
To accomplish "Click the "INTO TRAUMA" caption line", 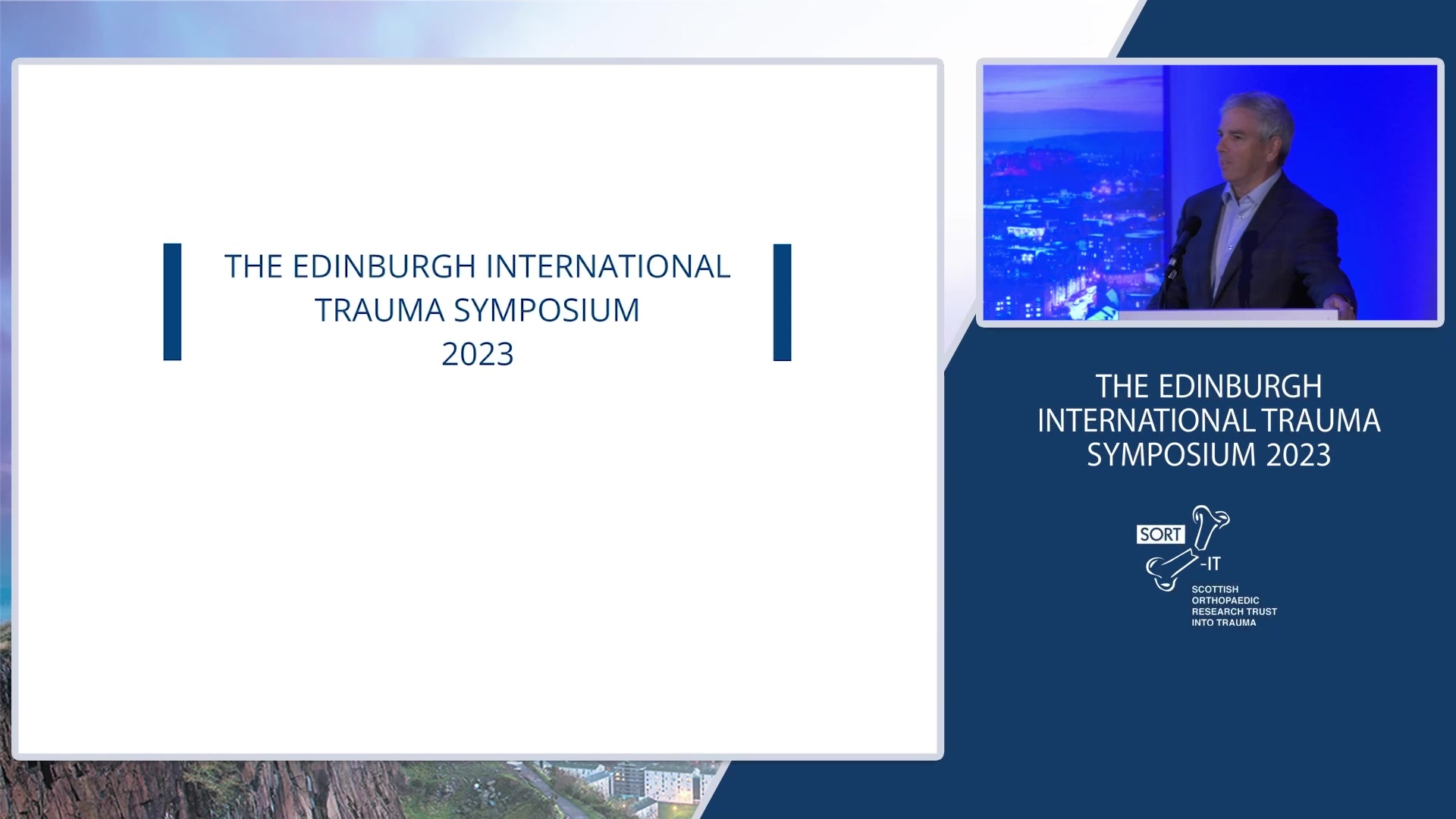I will (x=1223, y=623).
